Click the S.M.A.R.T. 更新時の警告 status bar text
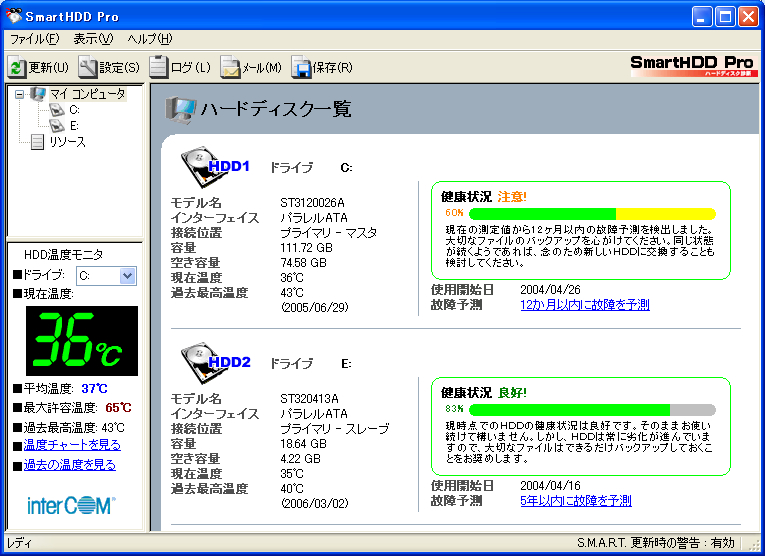This screenshot has height=556, width=765. pyautogui.click(x=656, y=543)
